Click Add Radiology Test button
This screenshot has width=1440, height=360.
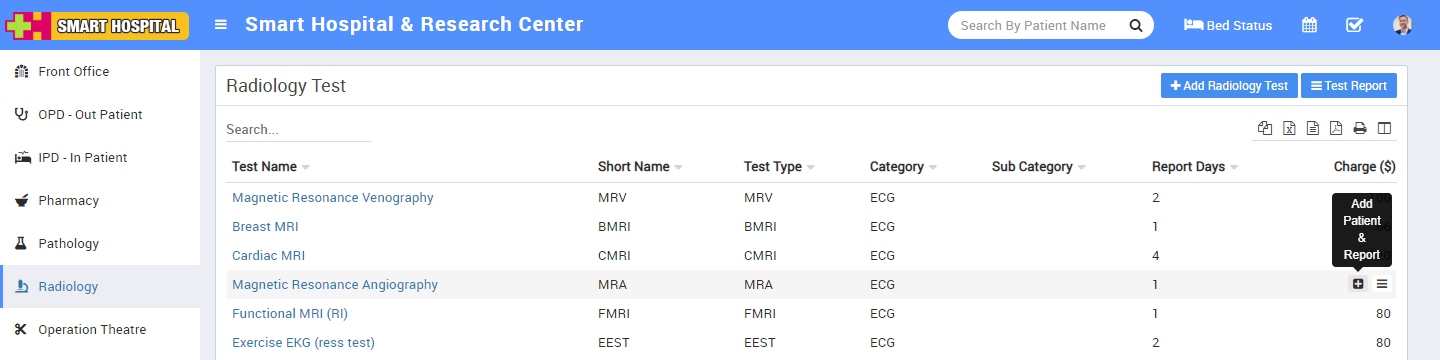click(1229, 86)
